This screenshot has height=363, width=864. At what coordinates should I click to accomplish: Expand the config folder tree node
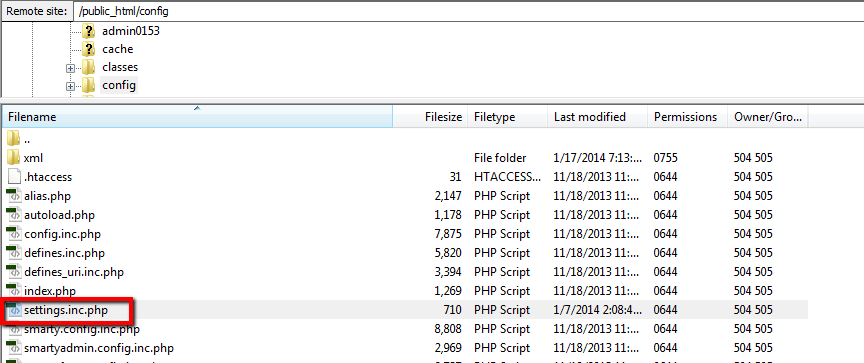[70, 87]
